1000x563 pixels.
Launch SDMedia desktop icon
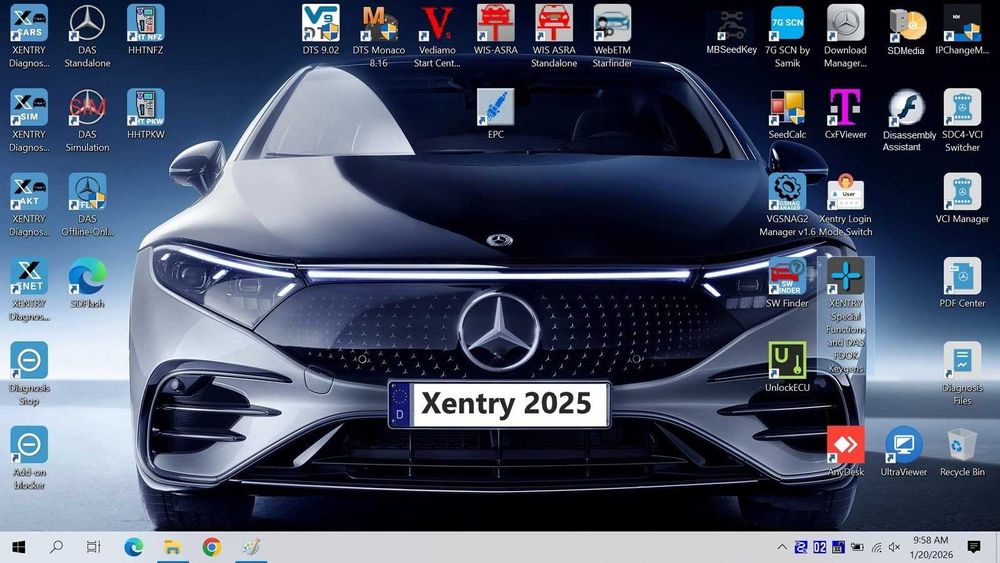click(x=906, y=26)
